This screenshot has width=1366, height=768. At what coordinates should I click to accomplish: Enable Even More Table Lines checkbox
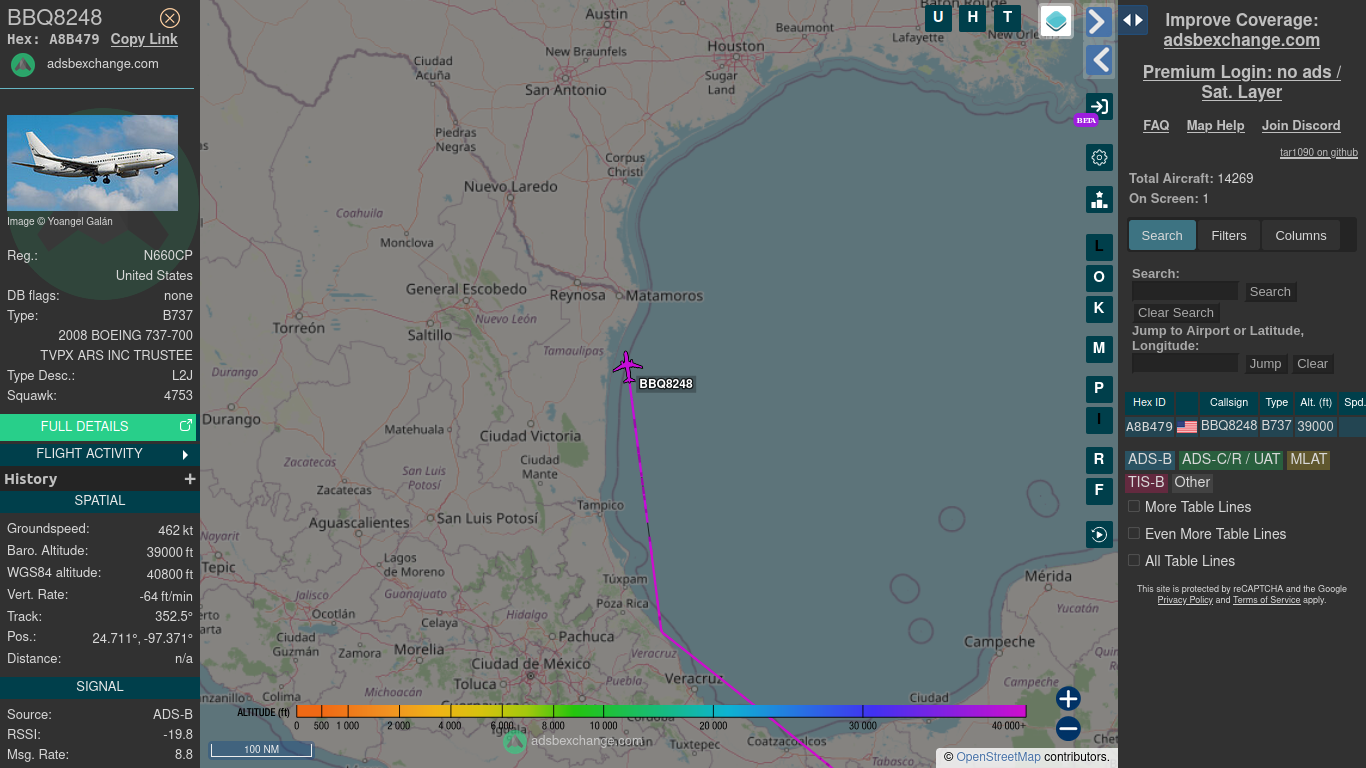(1134, 534)
